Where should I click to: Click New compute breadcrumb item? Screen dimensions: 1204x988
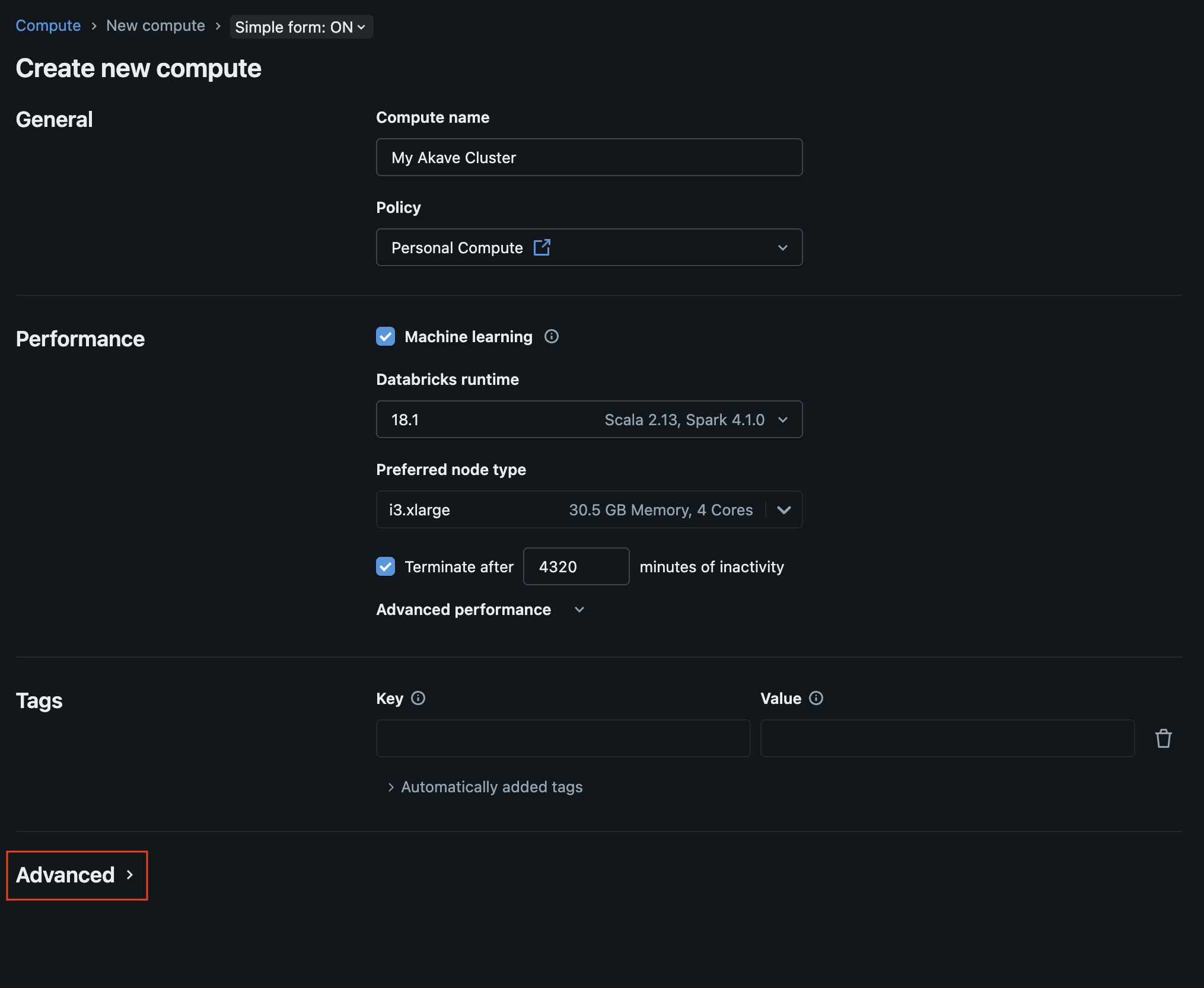coord(155,26)
